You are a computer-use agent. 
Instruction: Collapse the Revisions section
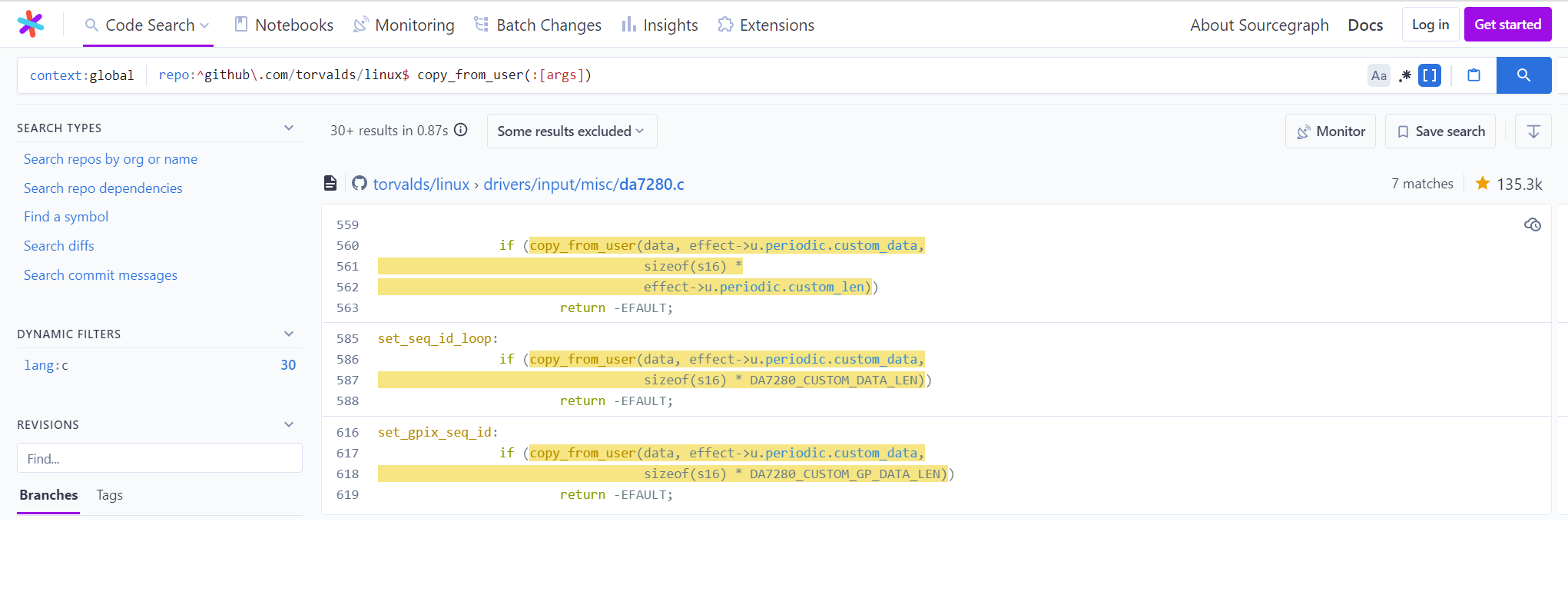click(289, 424)
